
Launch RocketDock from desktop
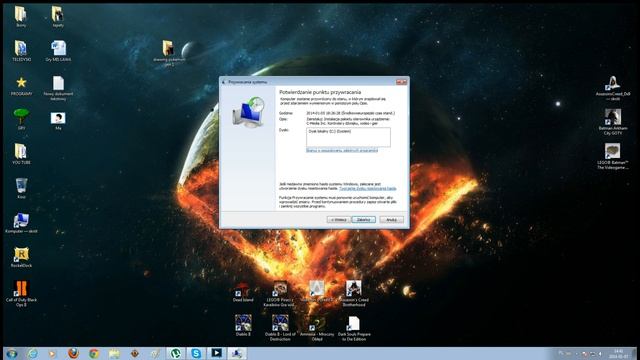21,257
